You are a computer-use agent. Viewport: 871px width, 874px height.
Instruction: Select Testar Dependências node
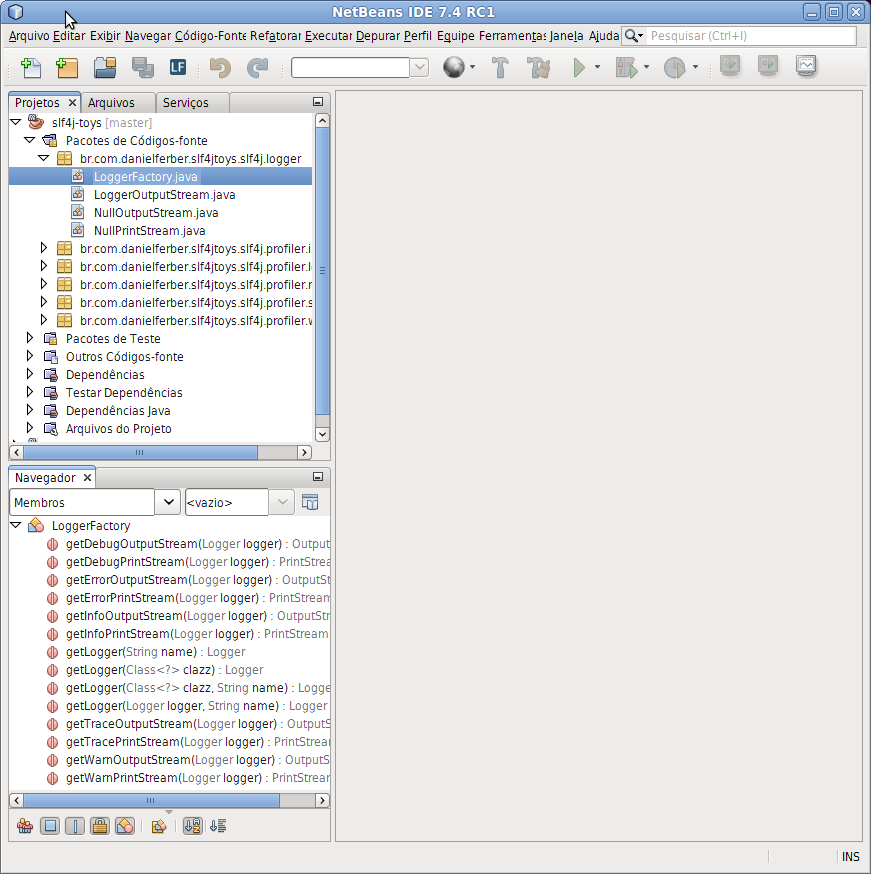[124, 393]
